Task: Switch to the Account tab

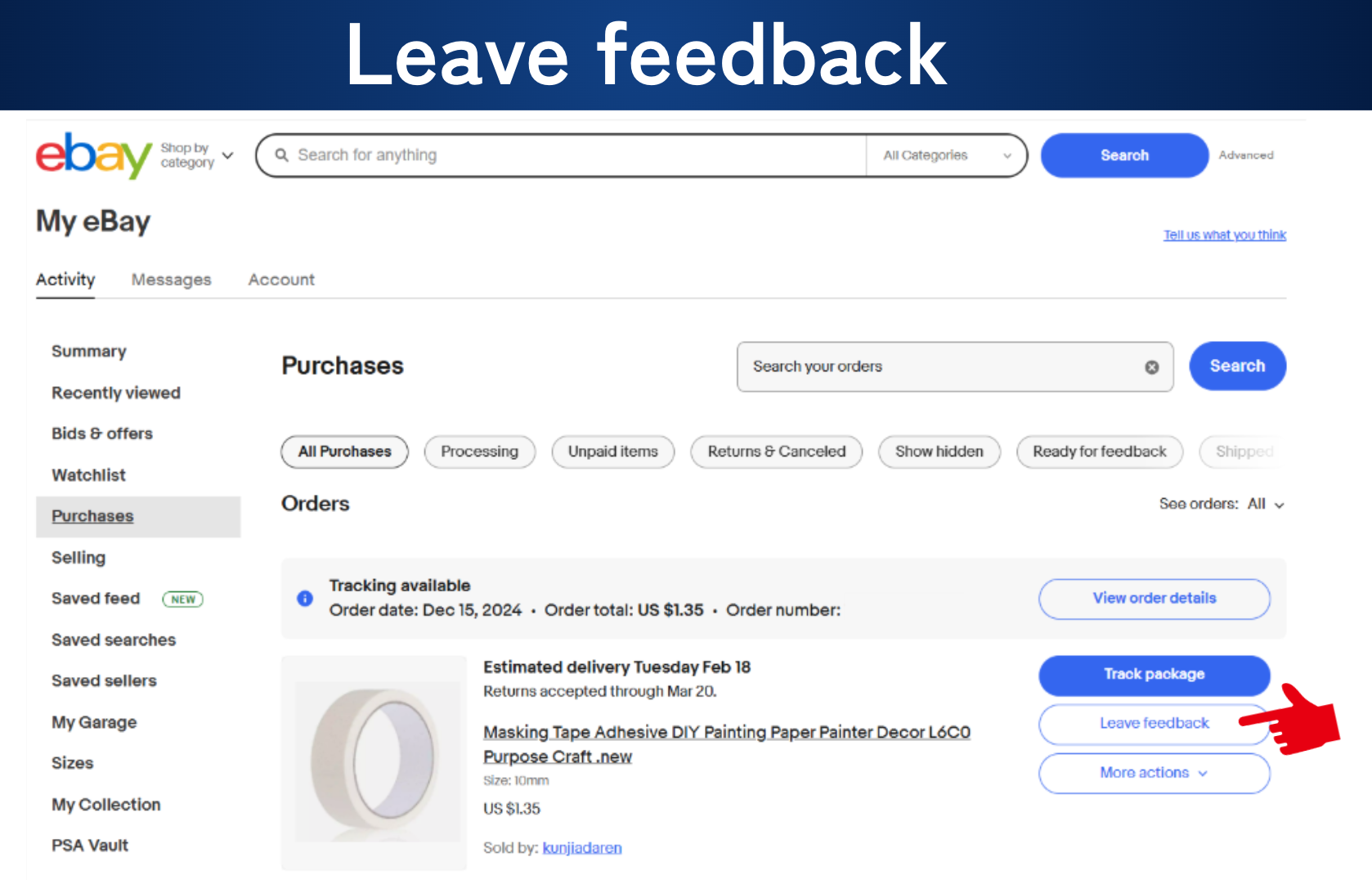Action: (281, 280)
